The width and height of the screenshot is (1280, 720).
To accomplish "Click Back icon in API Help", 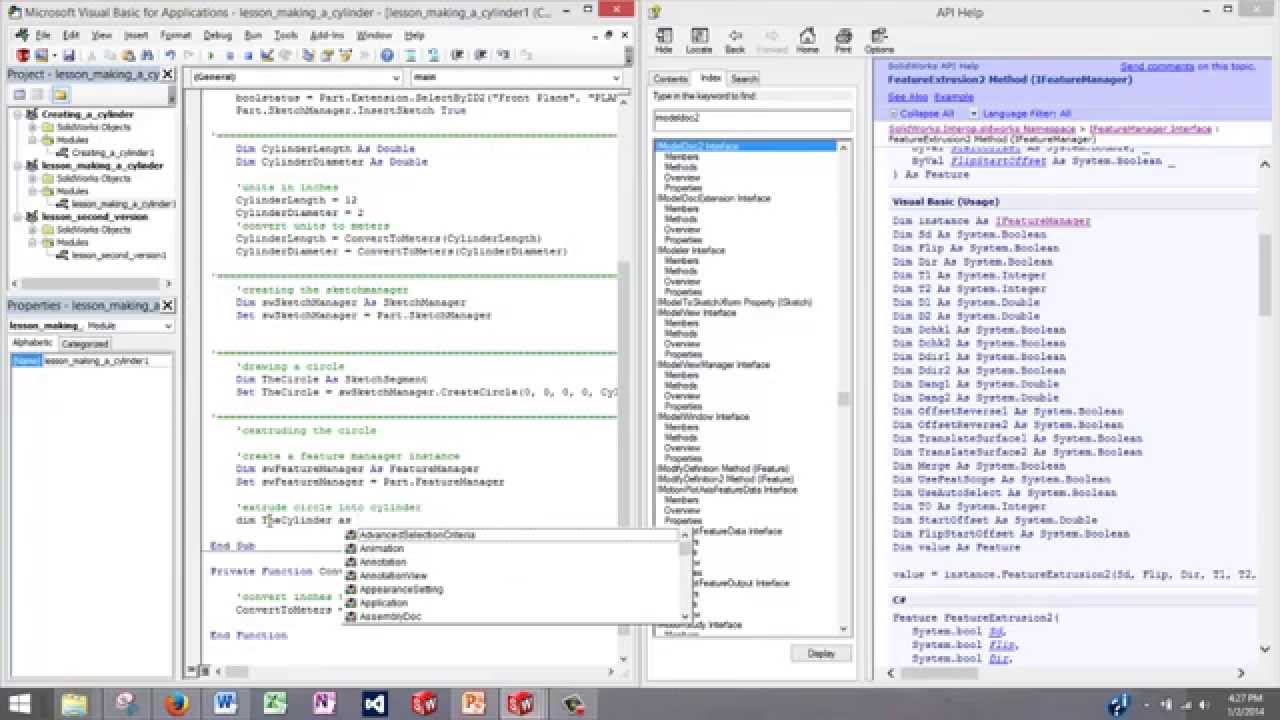I will tap(735, 40).
